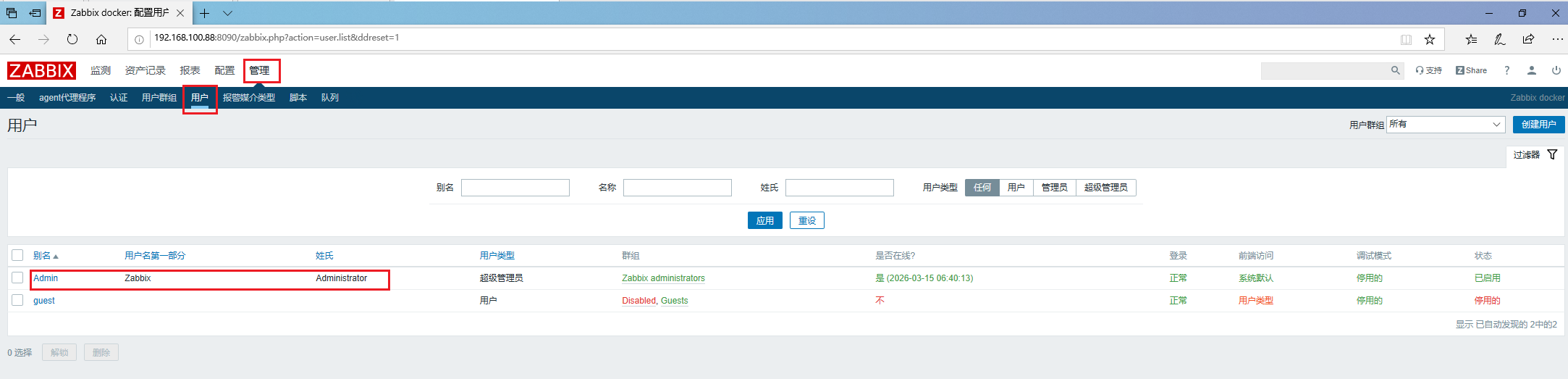Set tabs aside icon
Screen dimensions: 1568x379
[x=35, y=13]
